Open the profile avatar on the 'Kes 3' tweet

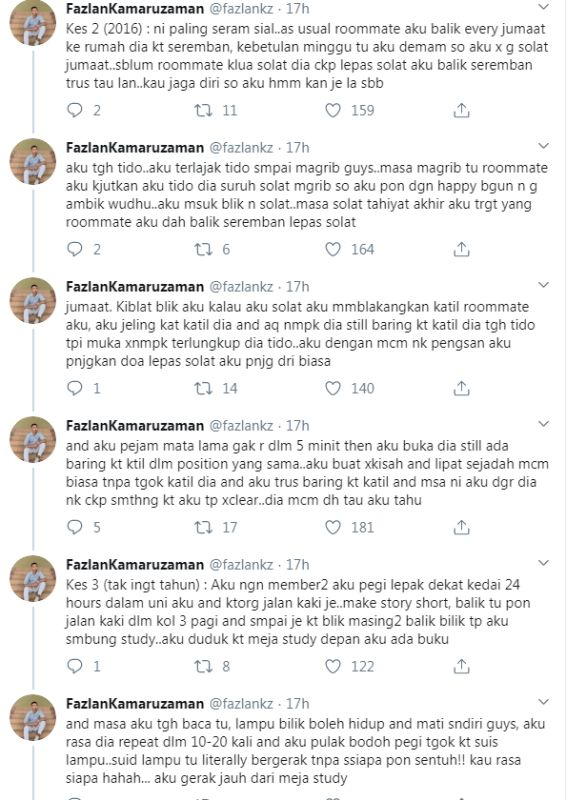click(33, 579)
